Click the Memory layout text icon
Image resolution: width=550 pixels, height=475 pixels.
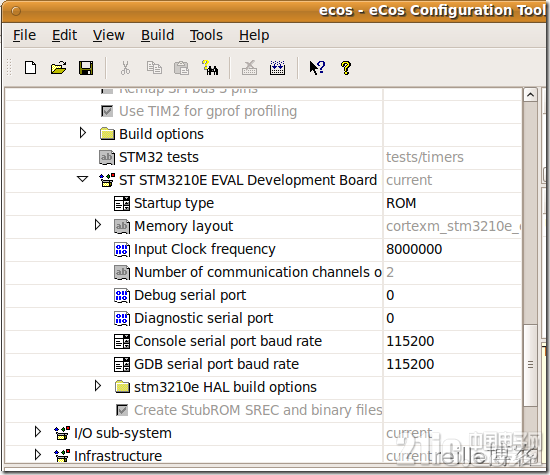[122, 226]
